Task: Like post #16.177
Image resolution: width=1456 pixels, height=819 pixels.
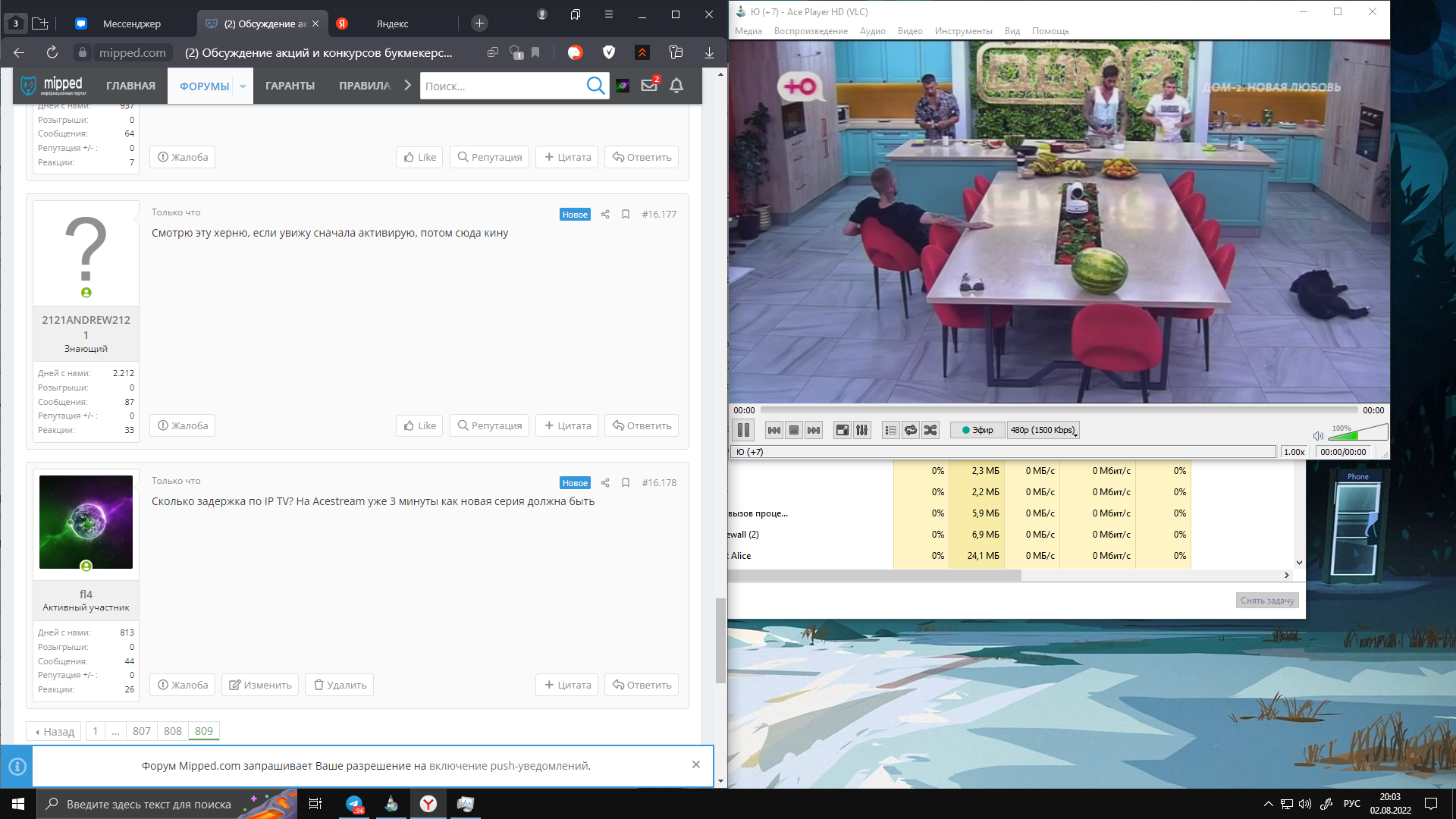Action: click(419, 425)
